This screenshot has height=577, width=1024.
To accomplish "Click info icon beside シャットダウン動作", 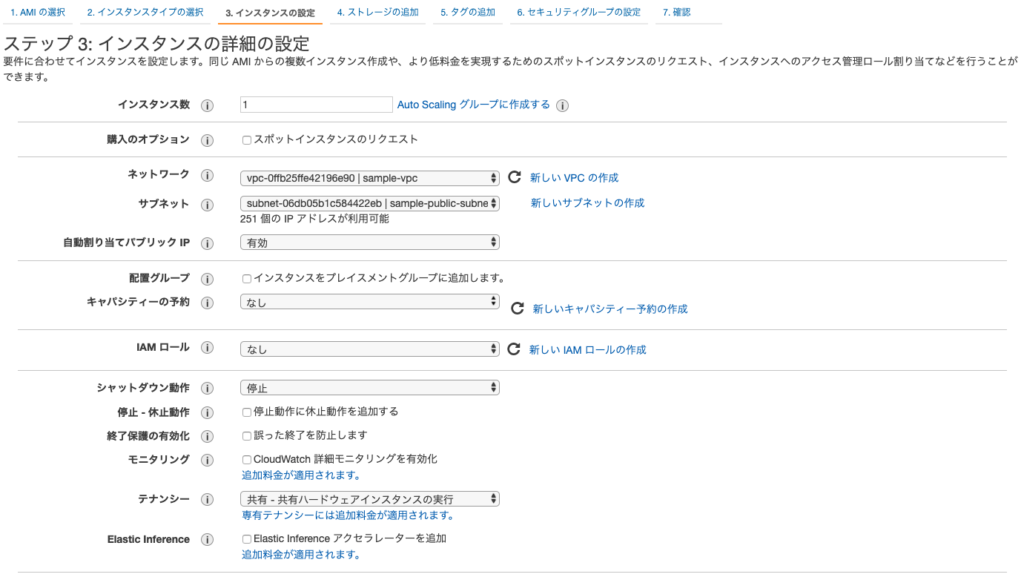I will (207, 388).
